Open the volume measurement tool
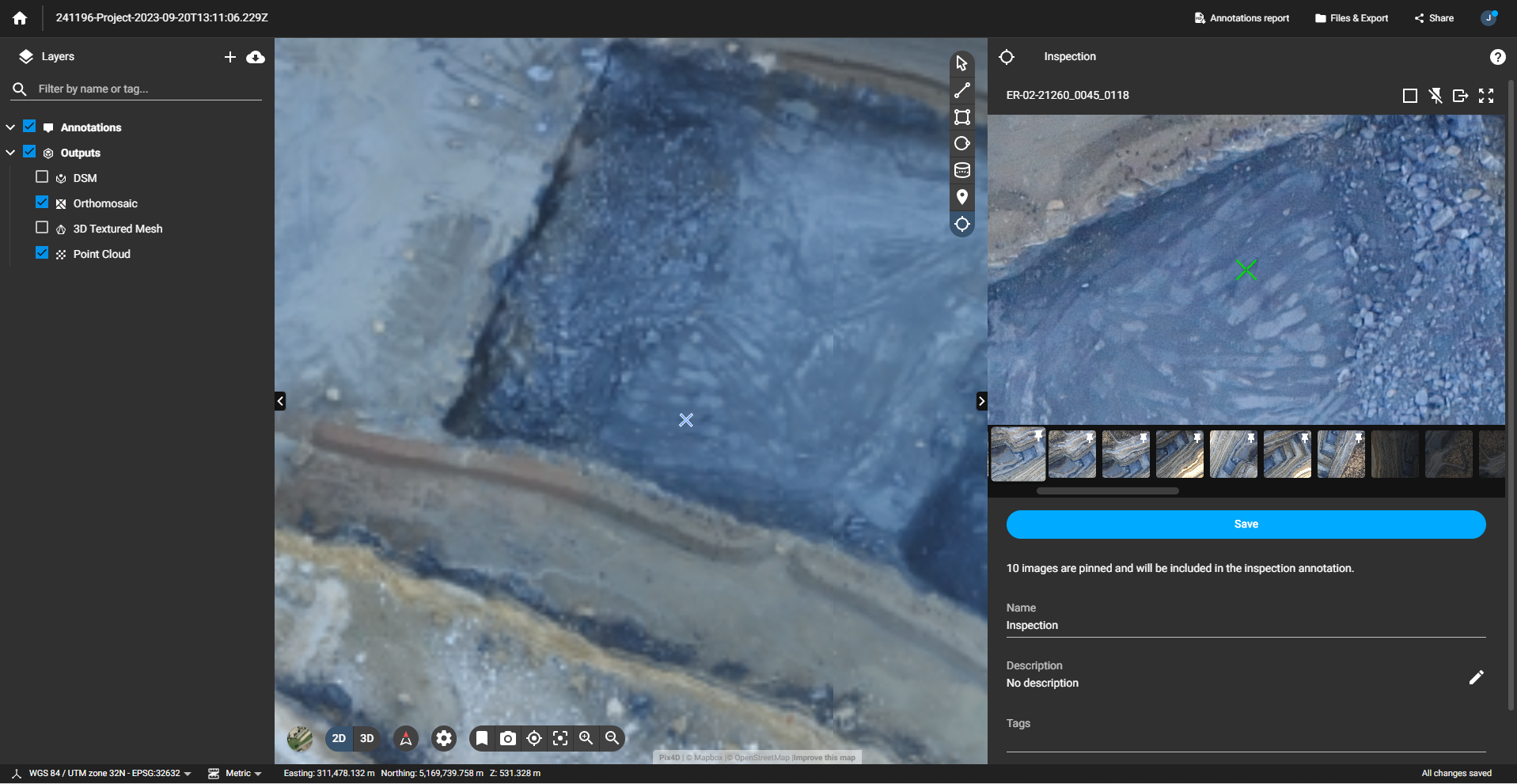The height and width of the screenshot is (784, 1517). tap(962, 169)
